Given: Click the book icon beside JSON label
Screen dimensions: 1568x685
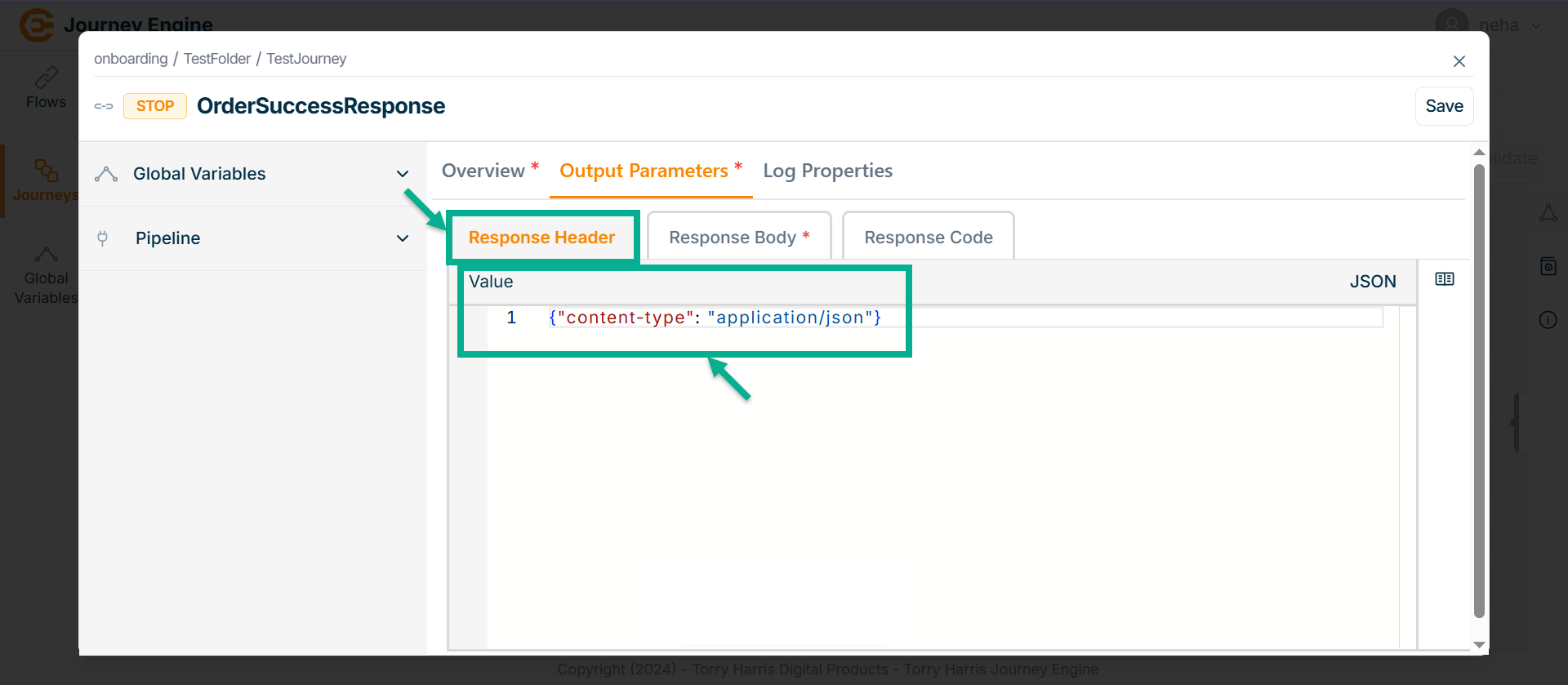Looking at the screenshot, I should pyautogui.click(x=1444, y=279).
